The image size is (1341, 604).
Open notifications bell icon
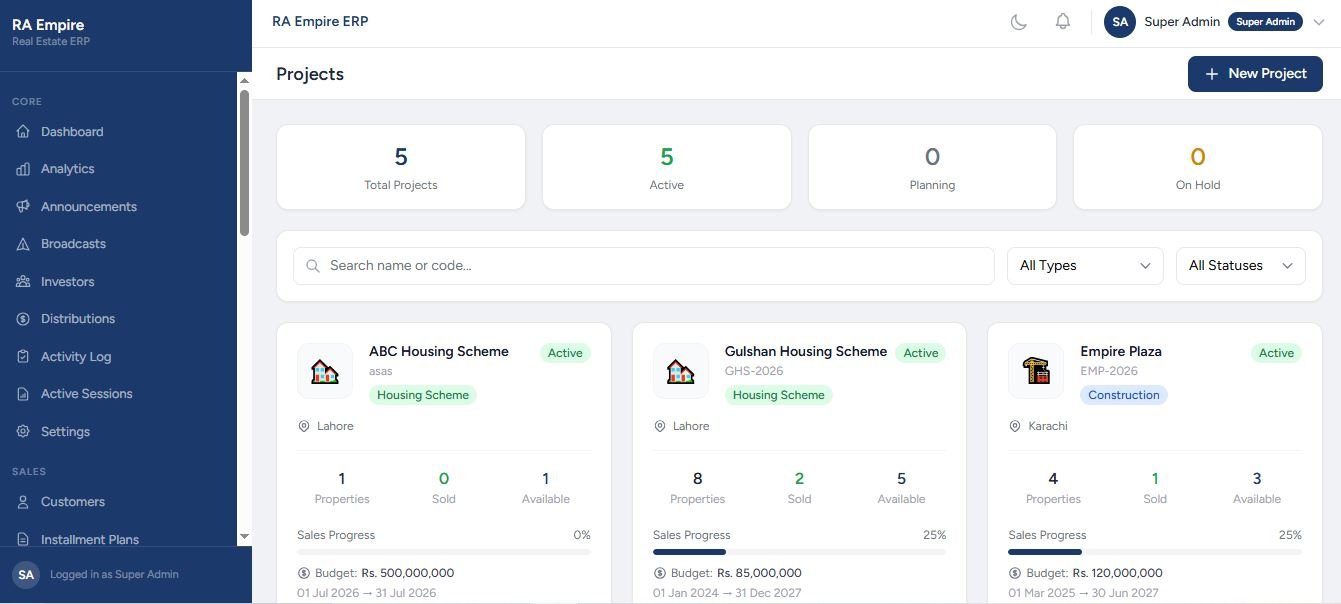click(x=1063, y=22)
